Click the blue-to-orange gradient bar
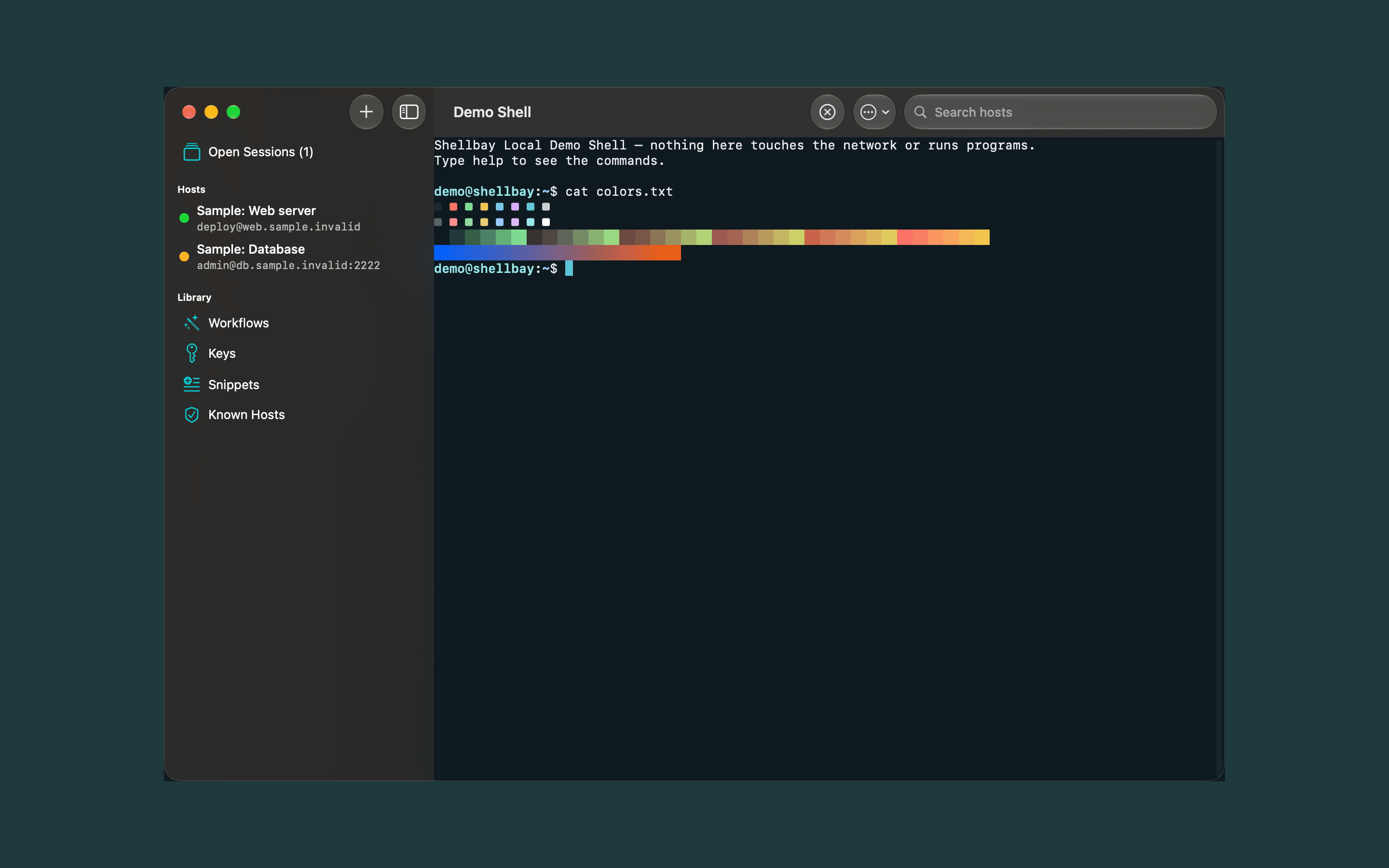1389x868 pixels. 558,253
